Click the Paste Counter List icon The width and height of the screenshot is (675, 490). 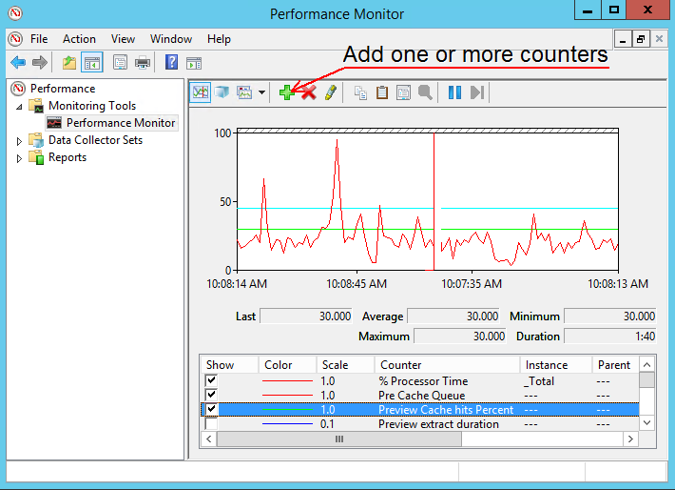[x=382, y=92]
